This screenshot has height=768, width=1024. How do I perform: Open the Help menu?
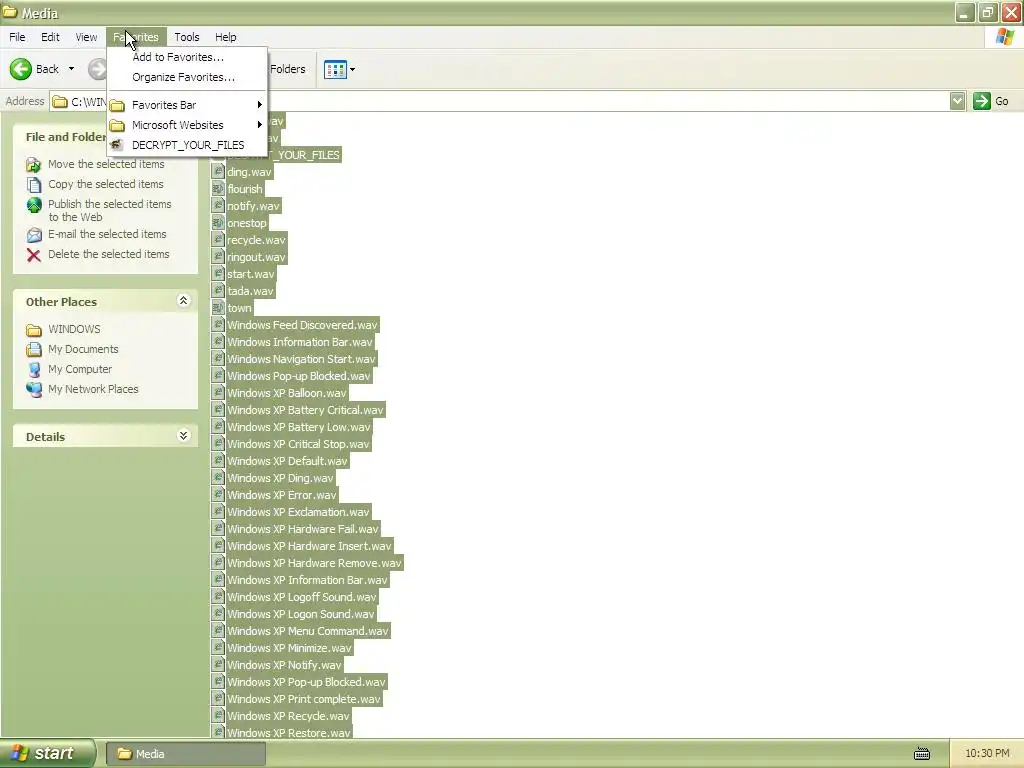[226, 37]
